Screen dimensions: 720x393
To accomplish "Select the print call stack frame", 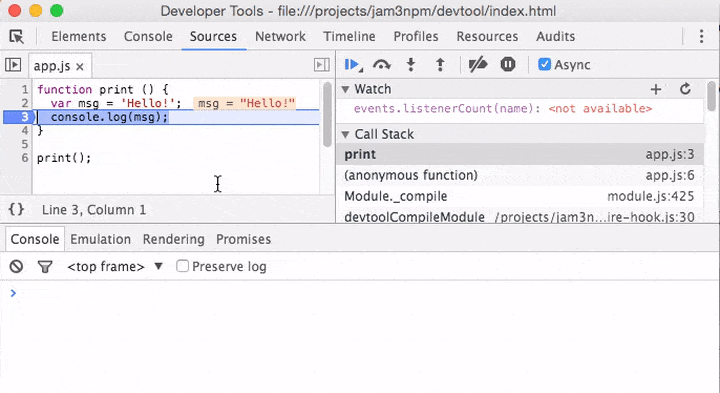I will point(519,154).
